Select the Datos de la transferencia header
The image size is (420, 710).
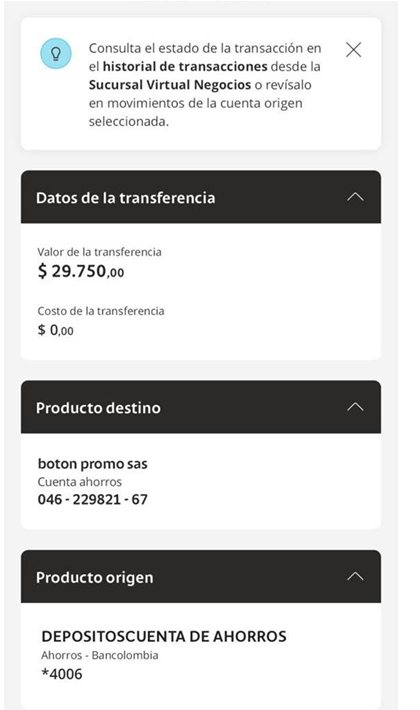[x=201, y=197]
